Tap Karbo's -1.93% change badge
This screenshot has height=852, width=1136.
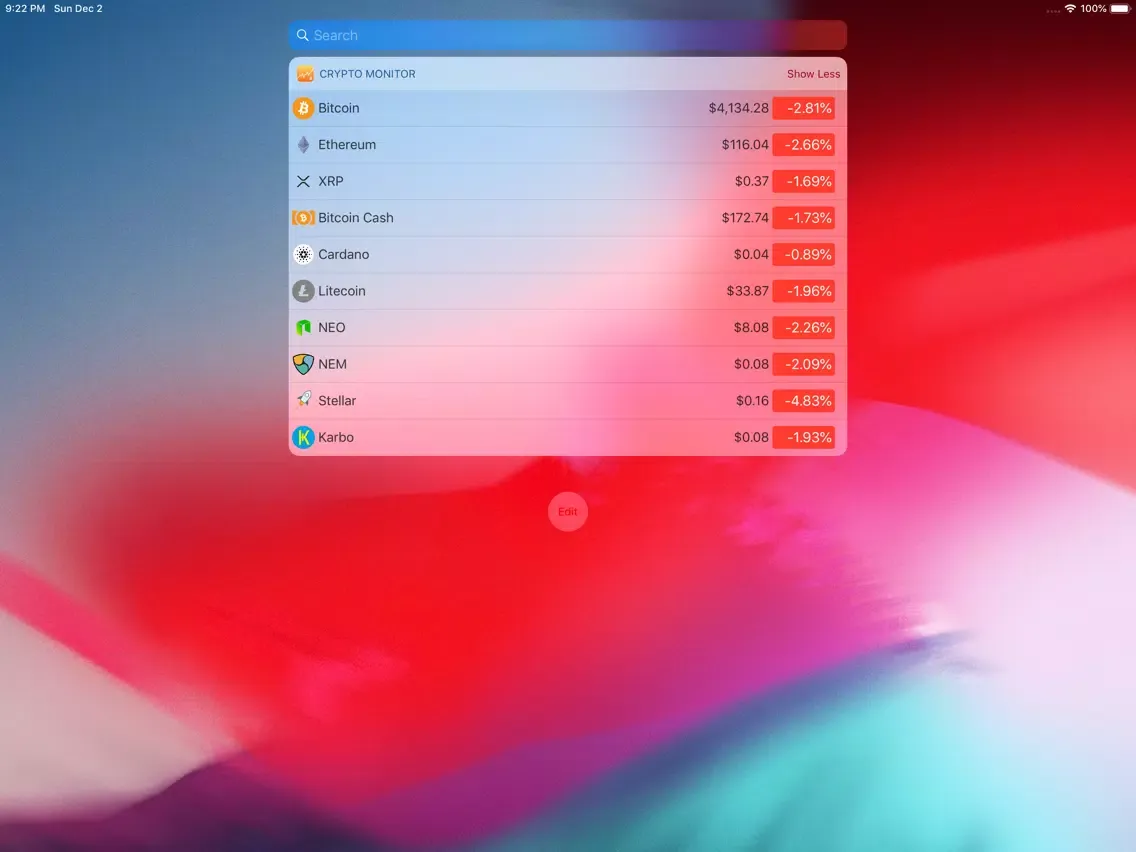coord(803,438)
